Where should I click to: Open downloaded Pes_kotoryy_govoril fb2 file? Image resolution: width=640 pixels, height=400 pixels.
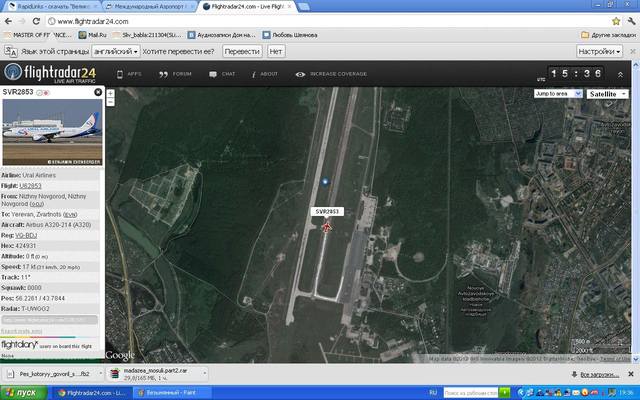pyautogui.click(x=51, y=374)
